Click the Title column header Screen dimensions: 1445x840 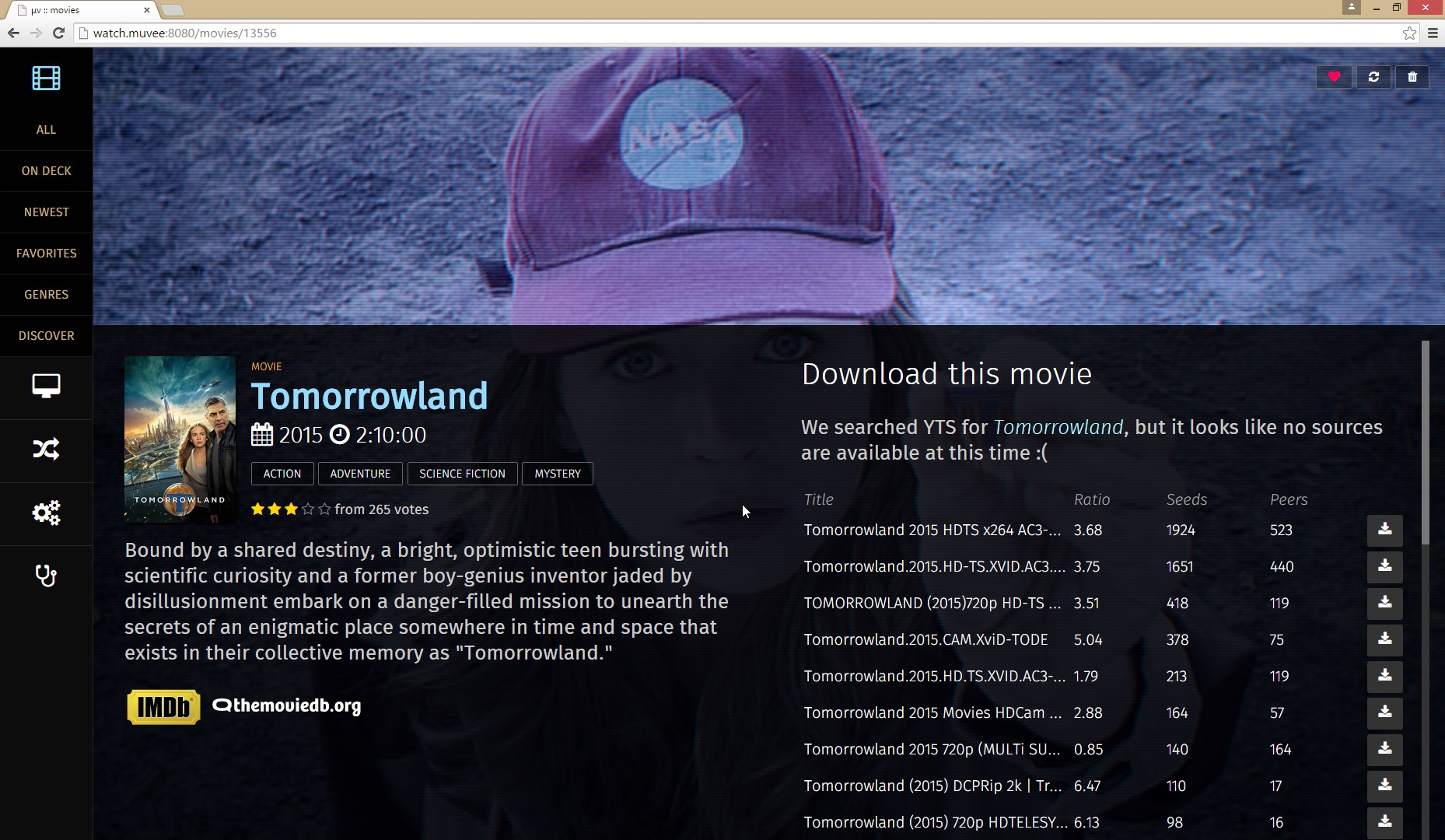[818, 499]
